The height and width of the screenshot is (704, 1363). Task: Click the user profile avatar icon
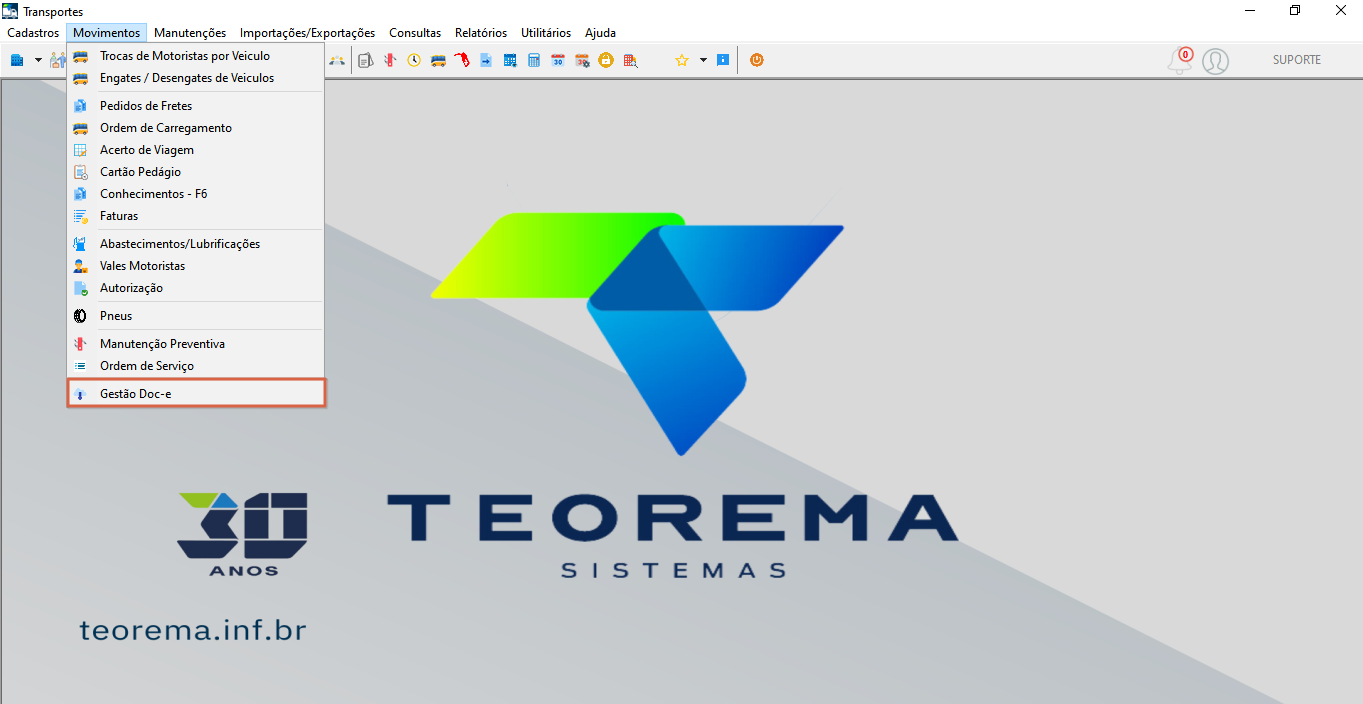tap(1215, 61)
